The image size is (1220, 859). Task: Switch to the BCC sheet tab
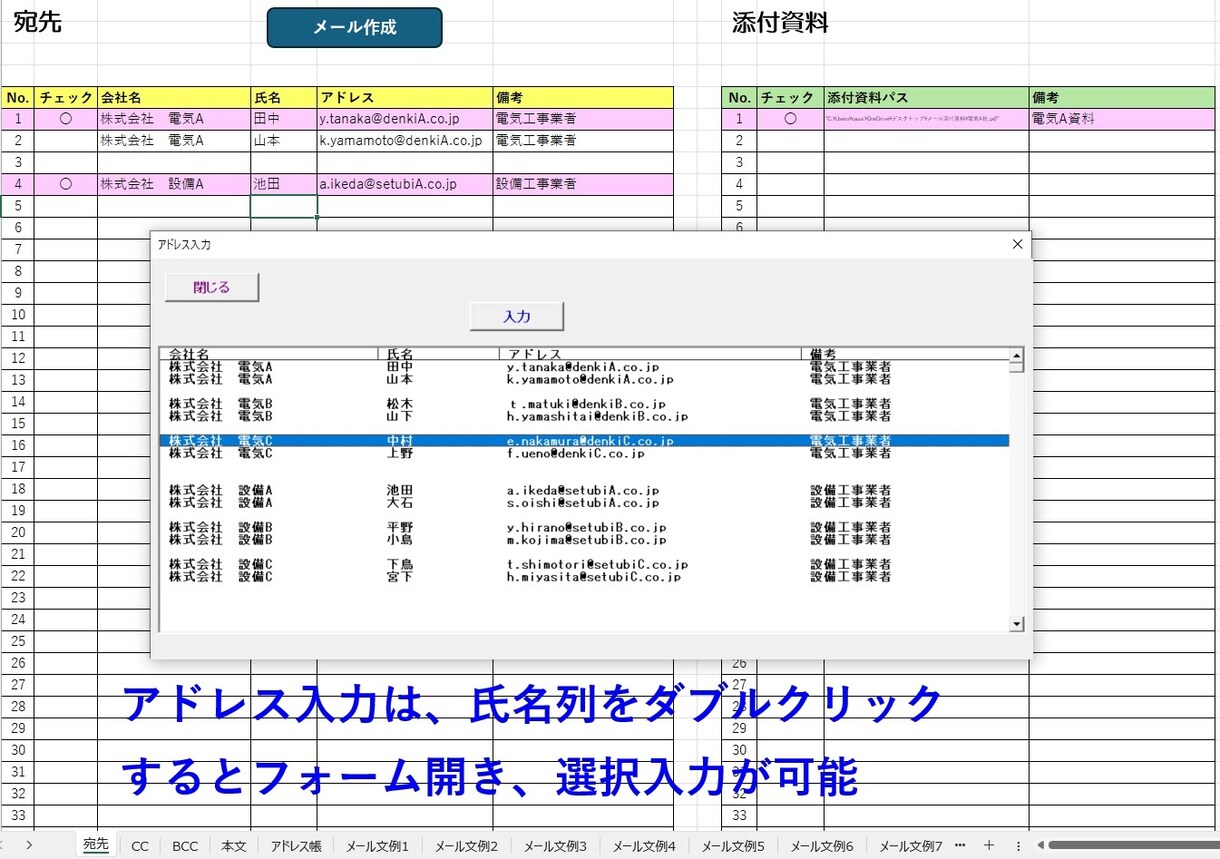[184, 846]
